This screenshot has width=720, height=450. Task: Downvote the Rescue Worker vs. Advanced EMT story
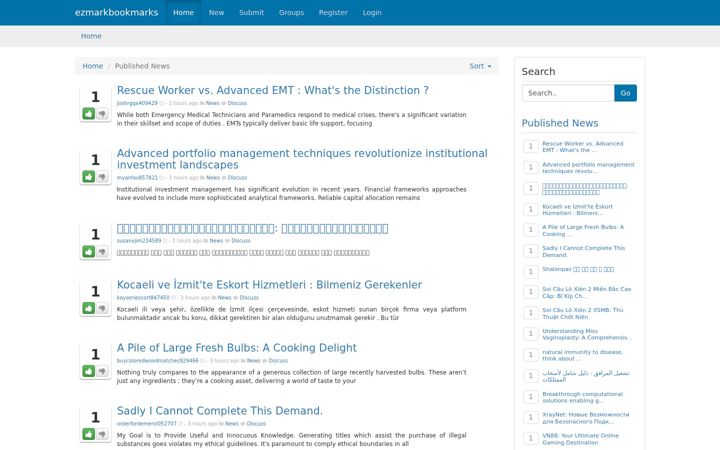(102, 113)
